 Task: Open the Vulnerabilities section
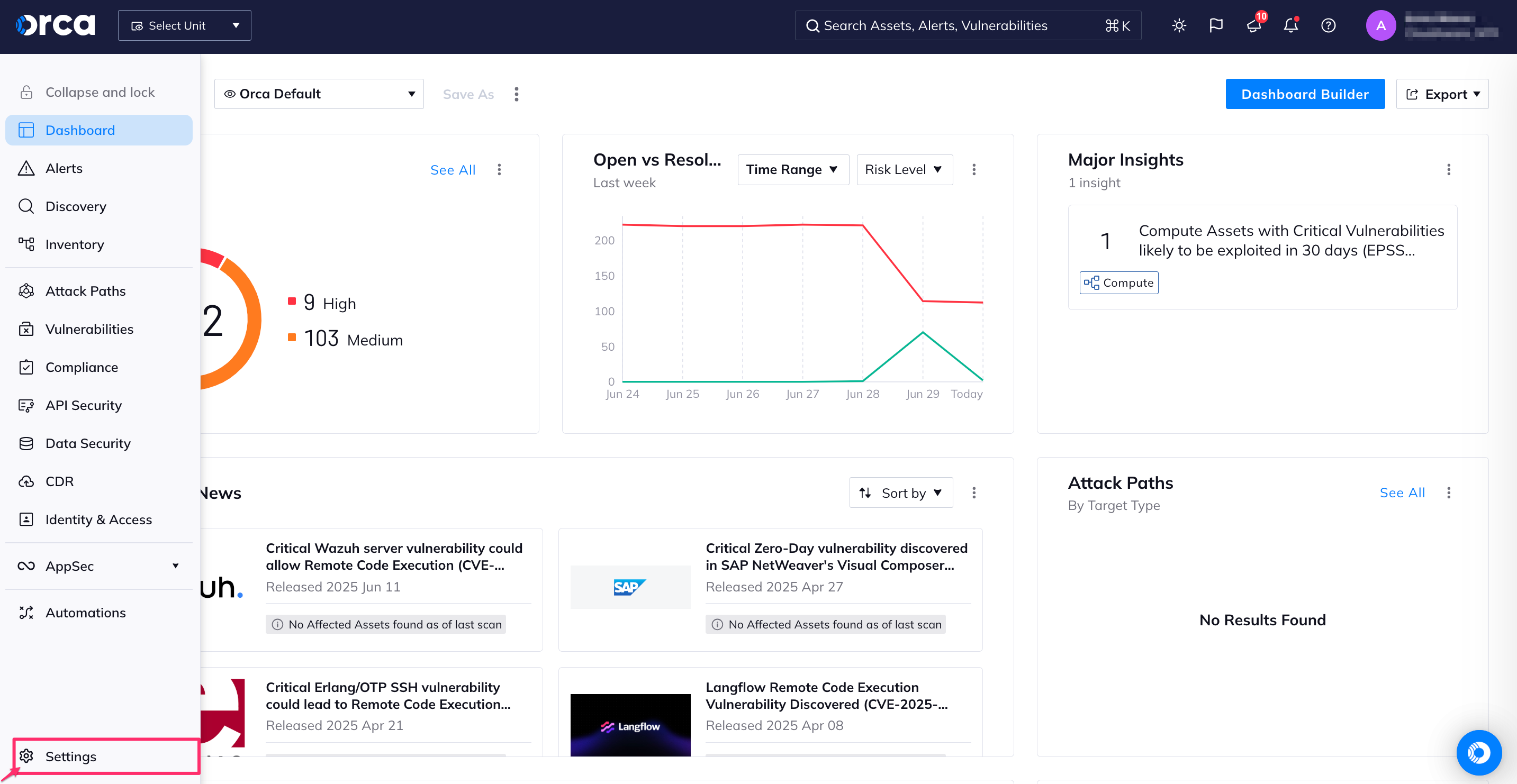point(89,329)
